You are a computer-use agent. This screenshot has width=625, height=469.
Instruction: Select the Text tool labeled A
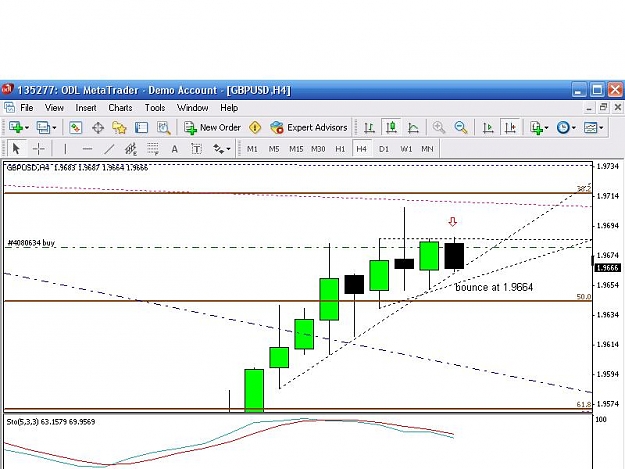(x=174, y=149)
